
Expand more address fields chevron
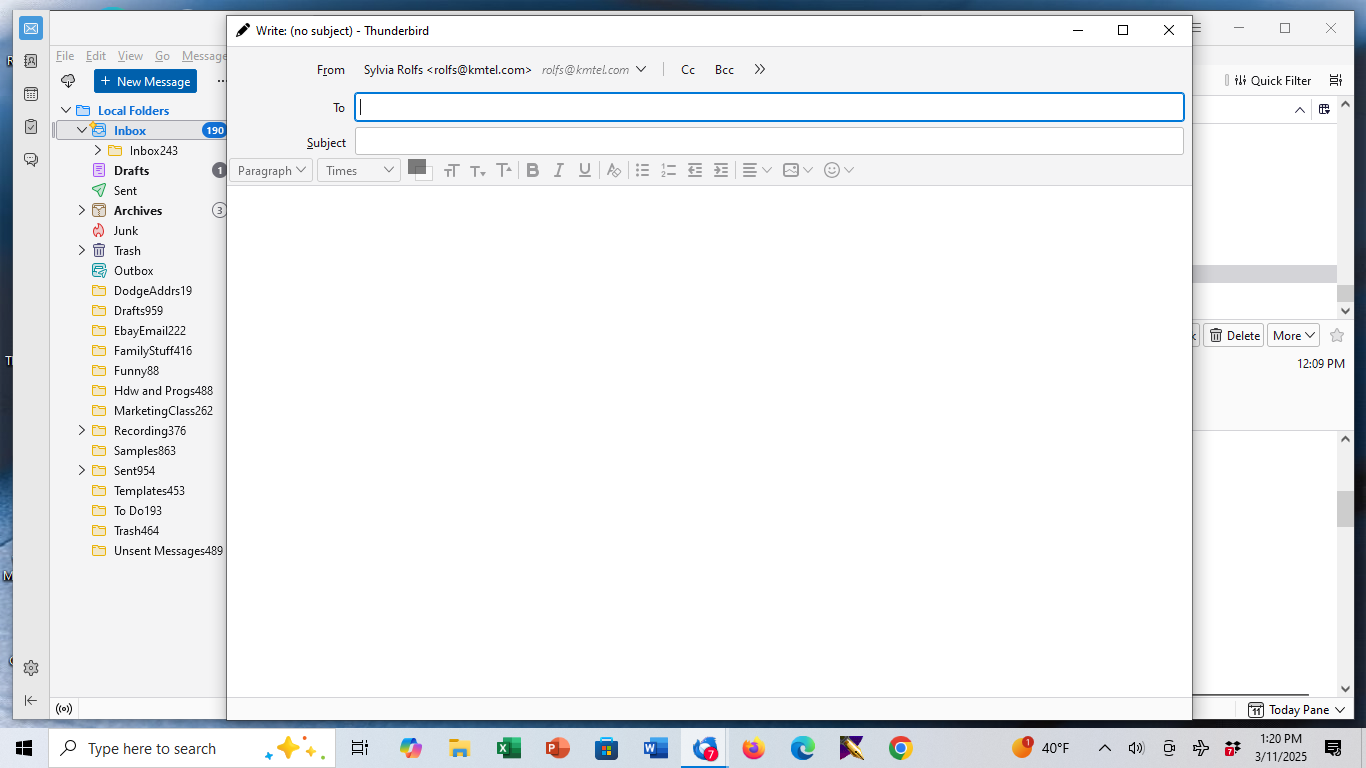pyautogui.click(x=760, y=70)
